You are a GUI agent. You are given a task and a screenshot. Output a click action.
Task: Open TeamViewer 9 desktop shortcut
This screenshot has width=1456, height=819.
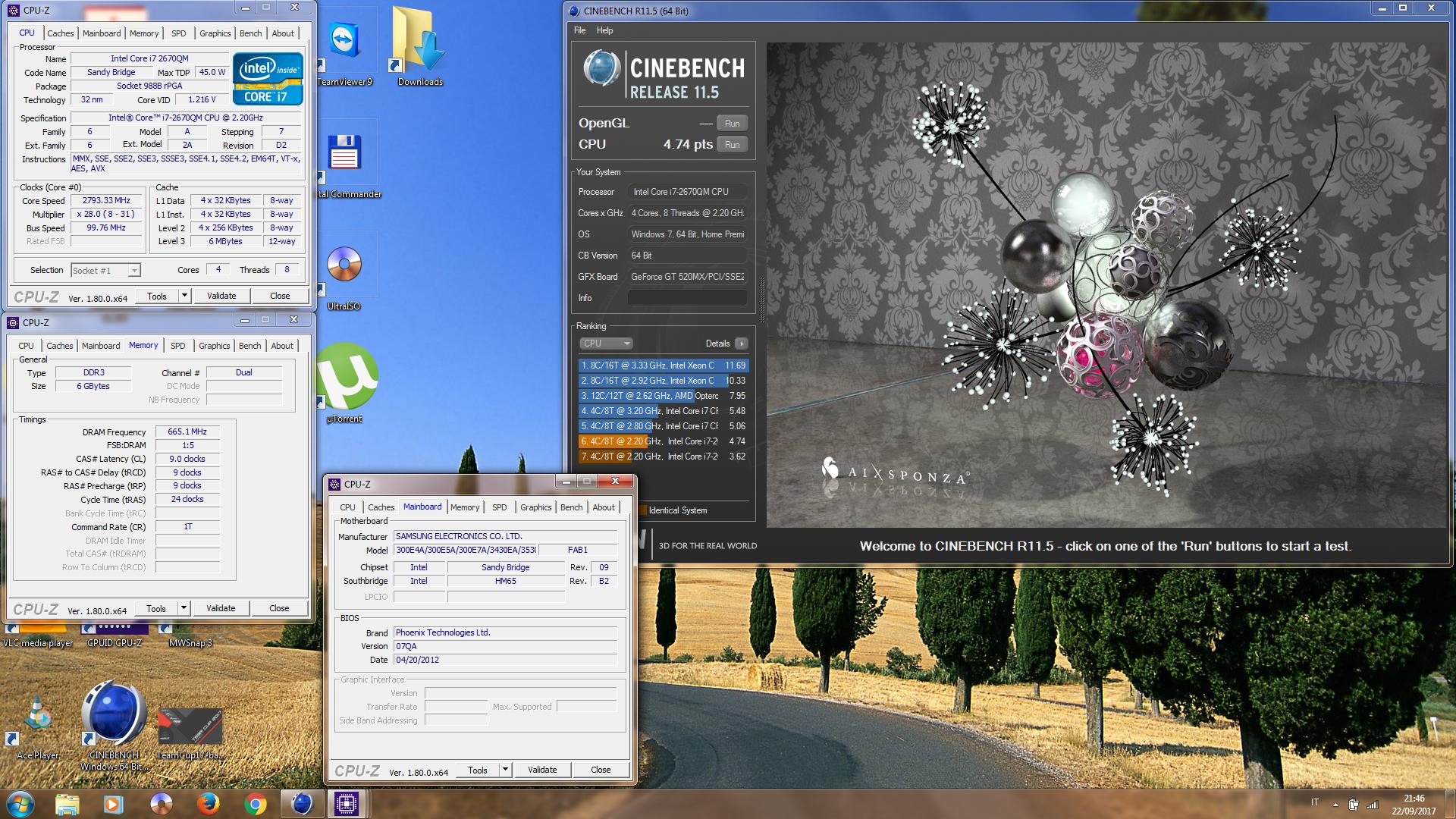tap(345, 47)
